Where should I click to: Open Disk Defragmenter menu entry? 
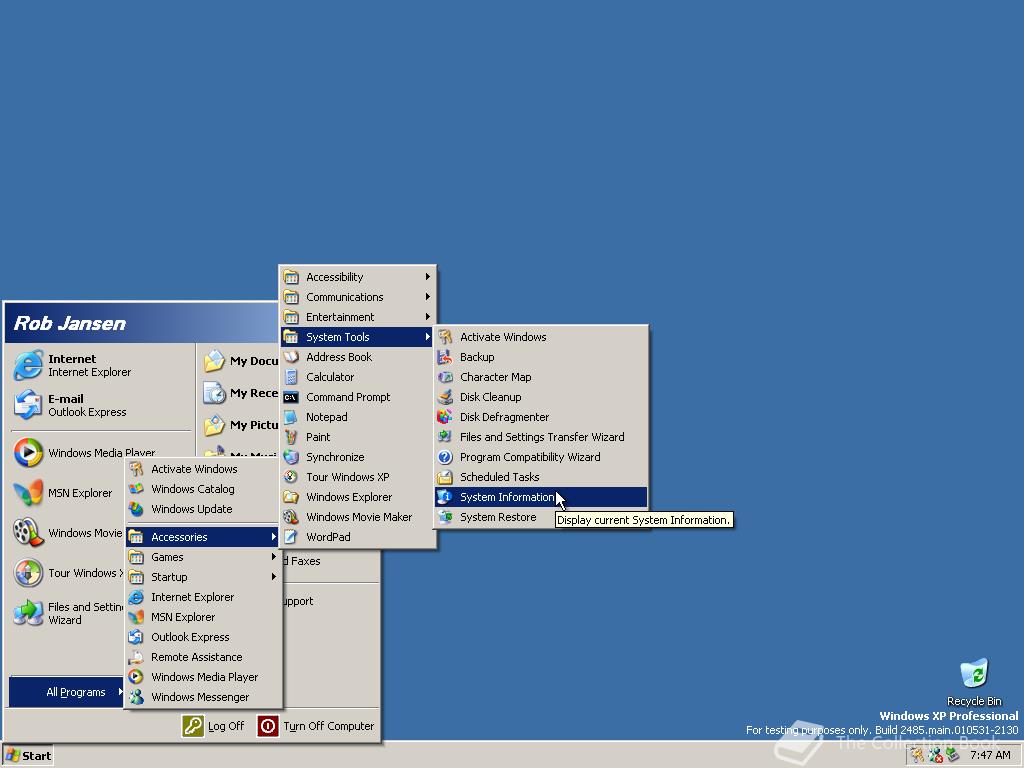pos(541,417)
